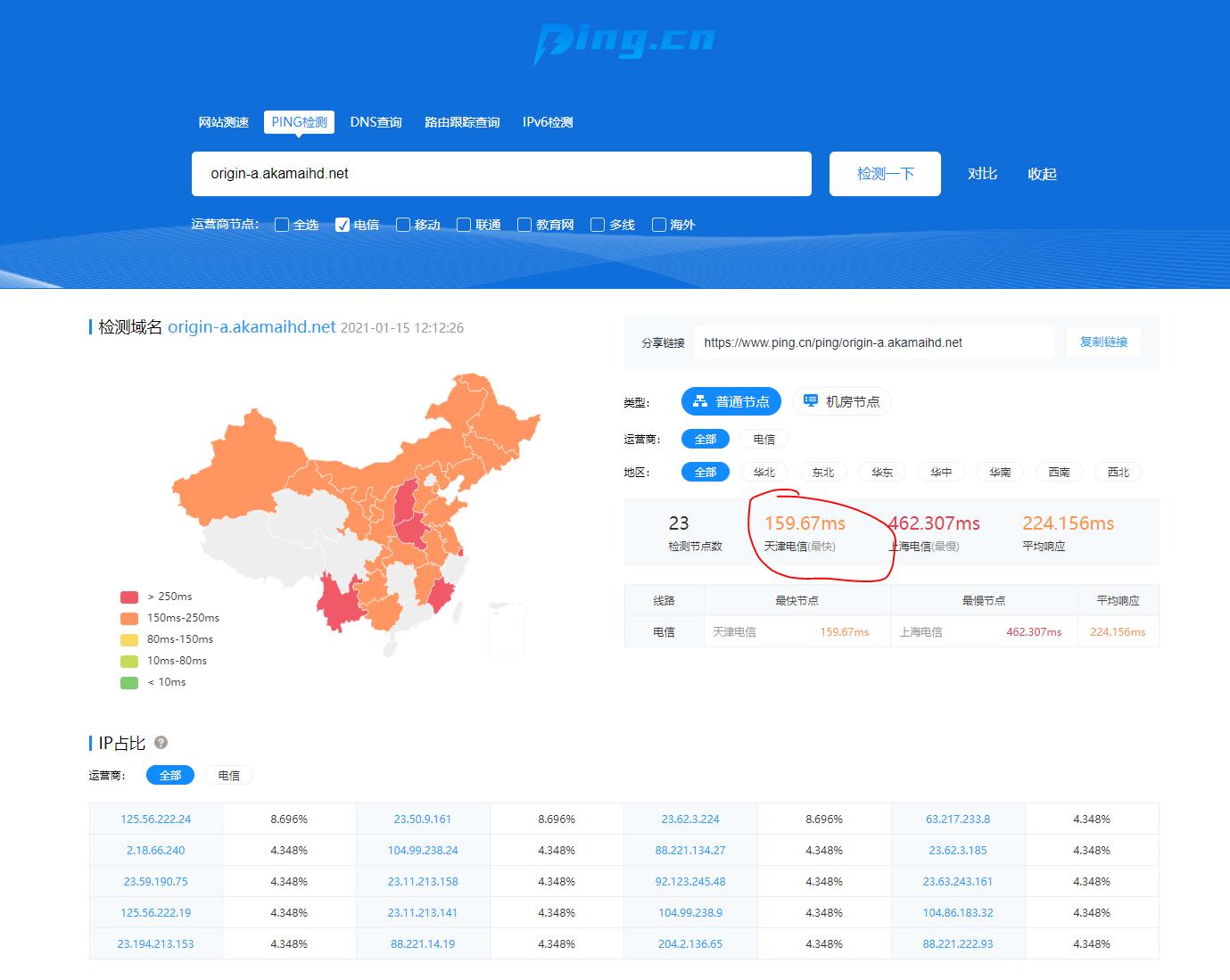Image resolution: width=1230 pixels, height=980 pixels.
Task: Click the Ping.cn logo
Action: pos(623,43)
